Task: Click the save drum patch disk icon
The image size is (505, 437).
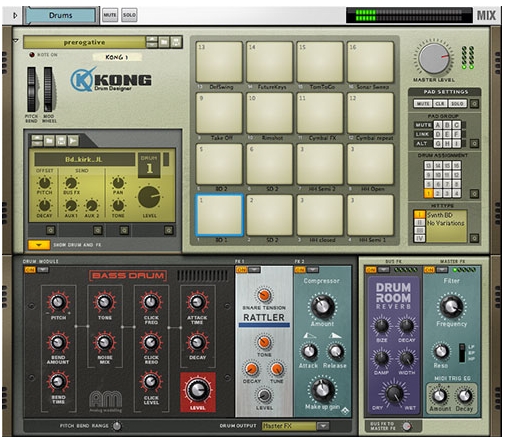Action: [x=61, y=141]
